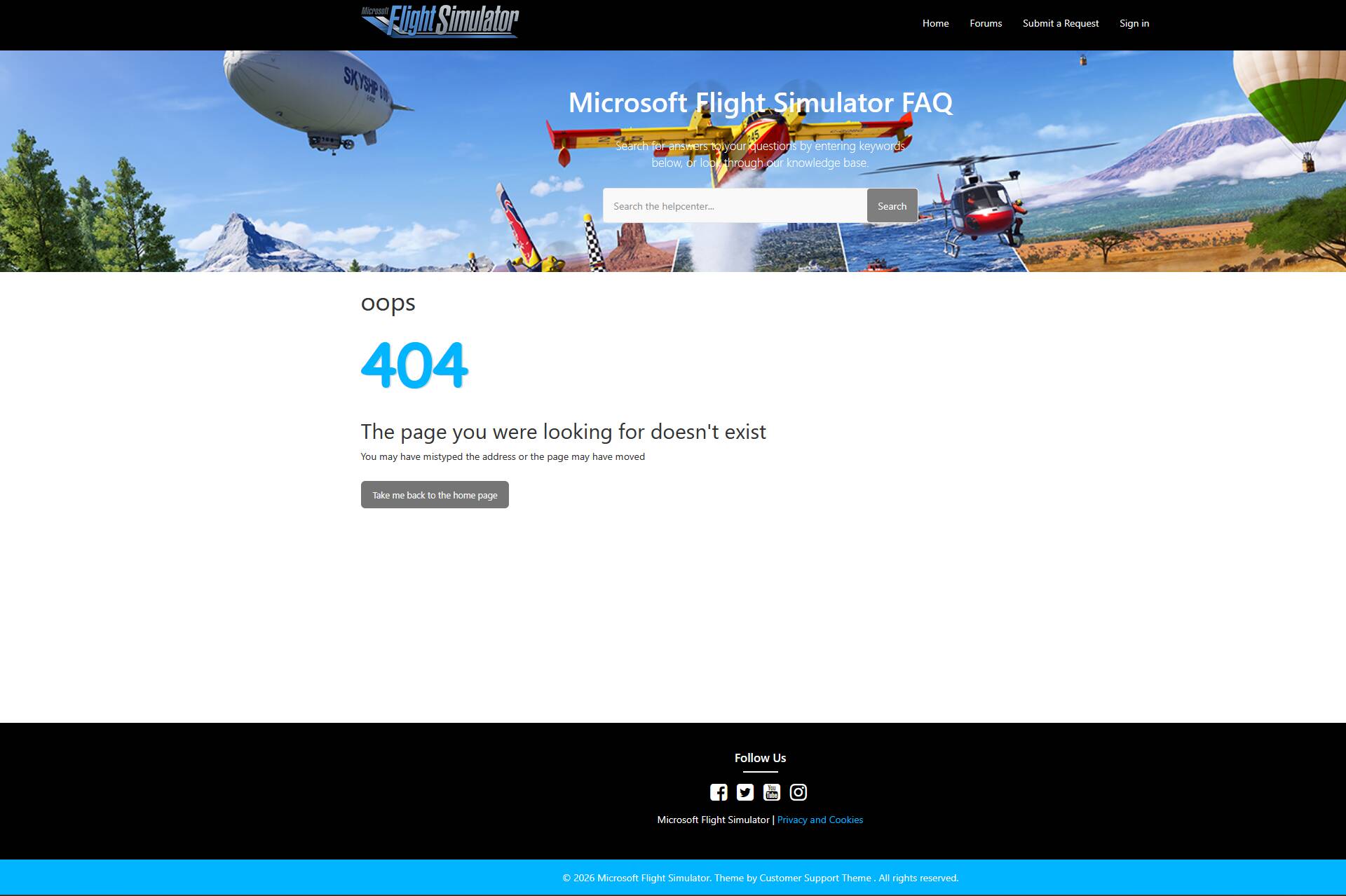Go to Home in the top navigation
This screenshot has height=896, width=1346.
[935, 23]
